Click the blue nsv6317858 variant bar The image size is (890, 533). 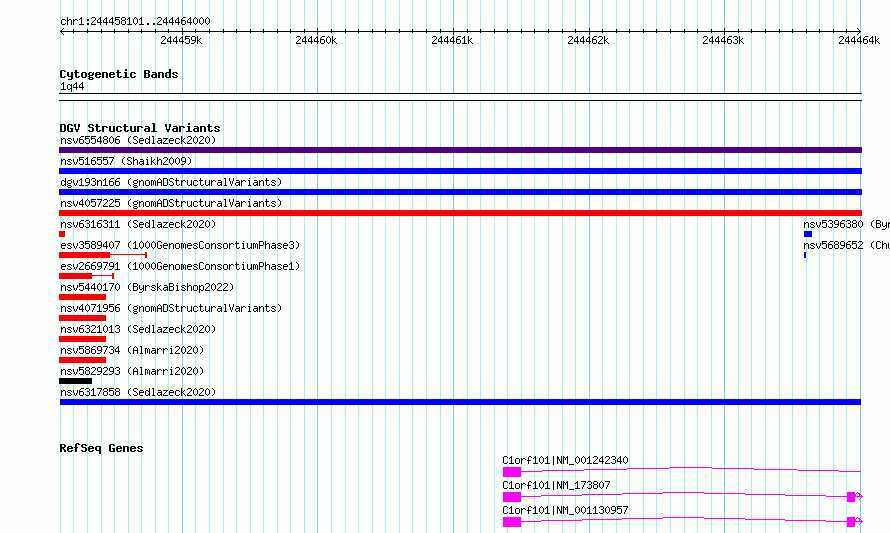(460, 402)
